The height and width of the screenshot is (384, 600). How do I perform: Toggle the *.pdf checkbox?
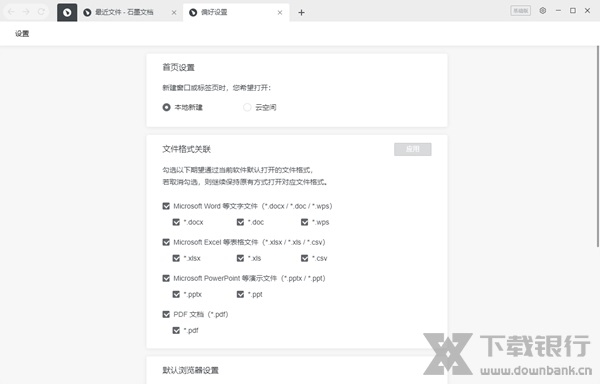click(176, 330)
